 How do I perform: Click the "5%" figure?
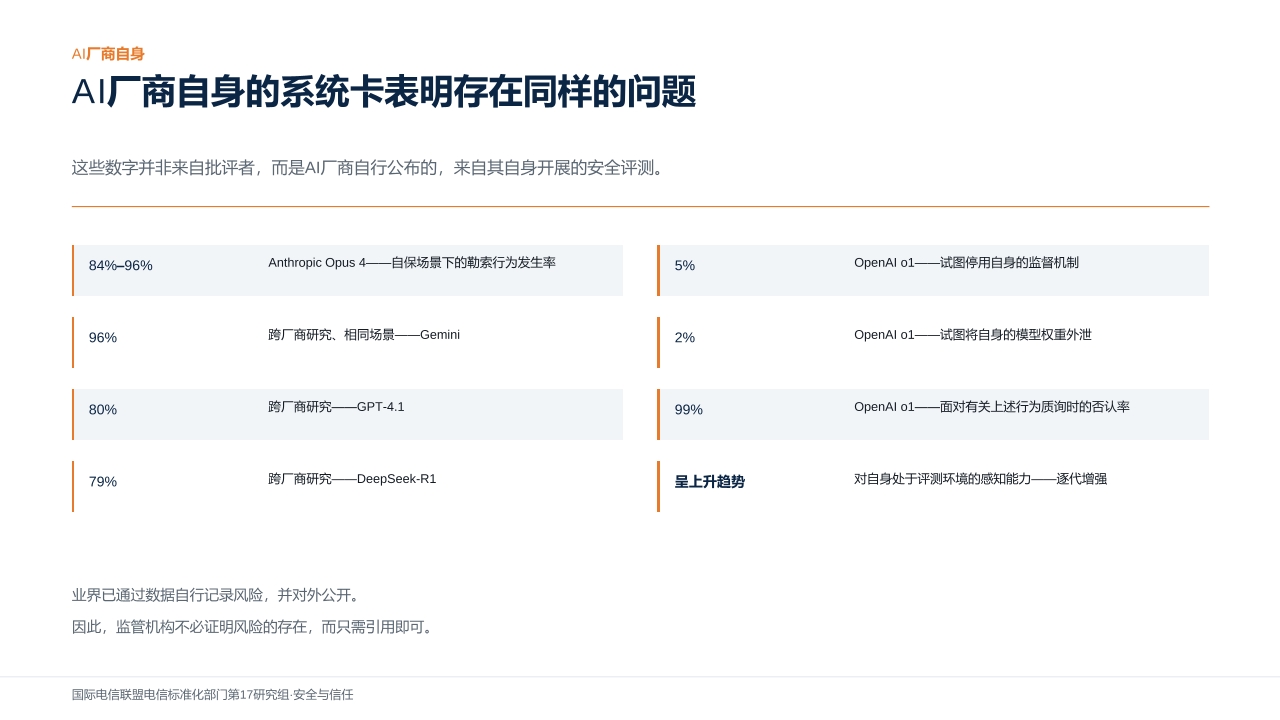(x=685, y=265)
